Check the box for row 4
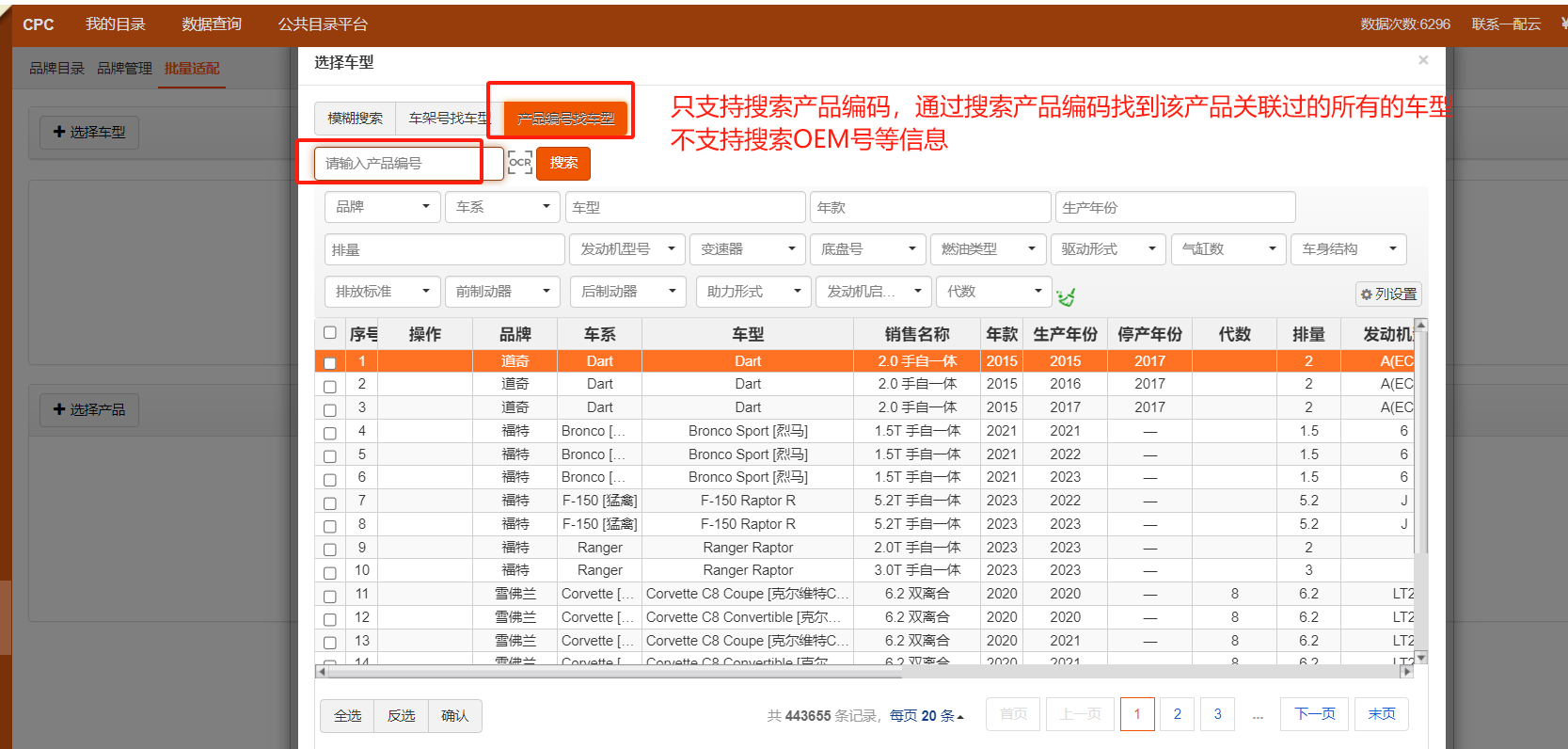The width and height of the screenshot is (1568, 749). click(329, 434)
